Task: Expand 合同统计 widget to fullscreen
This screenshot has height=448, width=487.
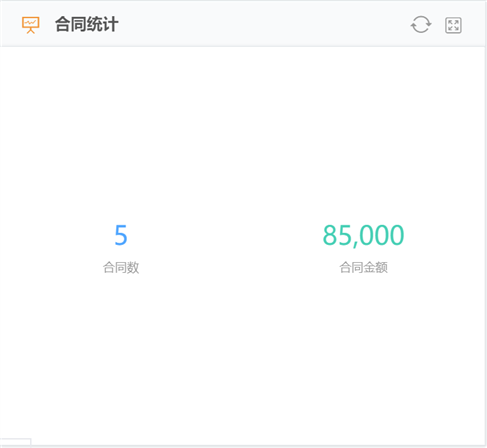Action: (x=453, y=25)
